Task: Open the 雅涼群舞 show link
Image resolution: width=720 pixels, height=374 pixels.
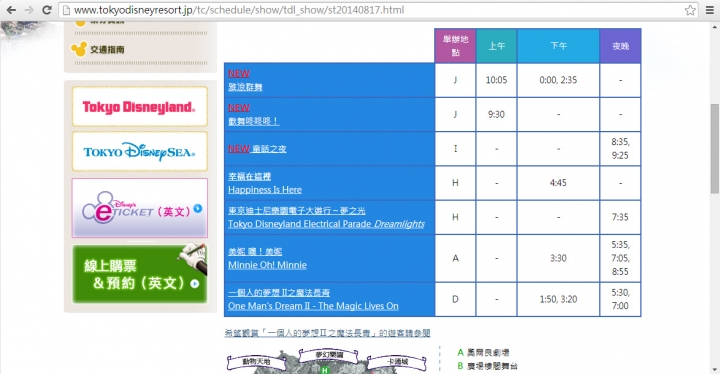Action: (x=245, y=87)
